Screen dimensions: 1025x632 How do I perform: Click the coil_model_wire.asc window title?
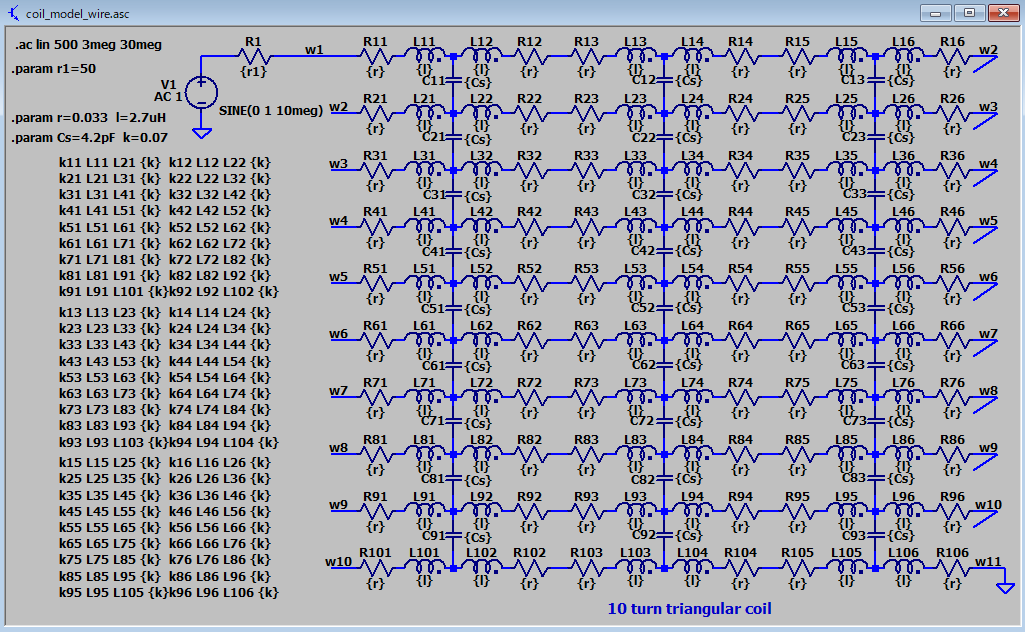[x=78, y=14]
